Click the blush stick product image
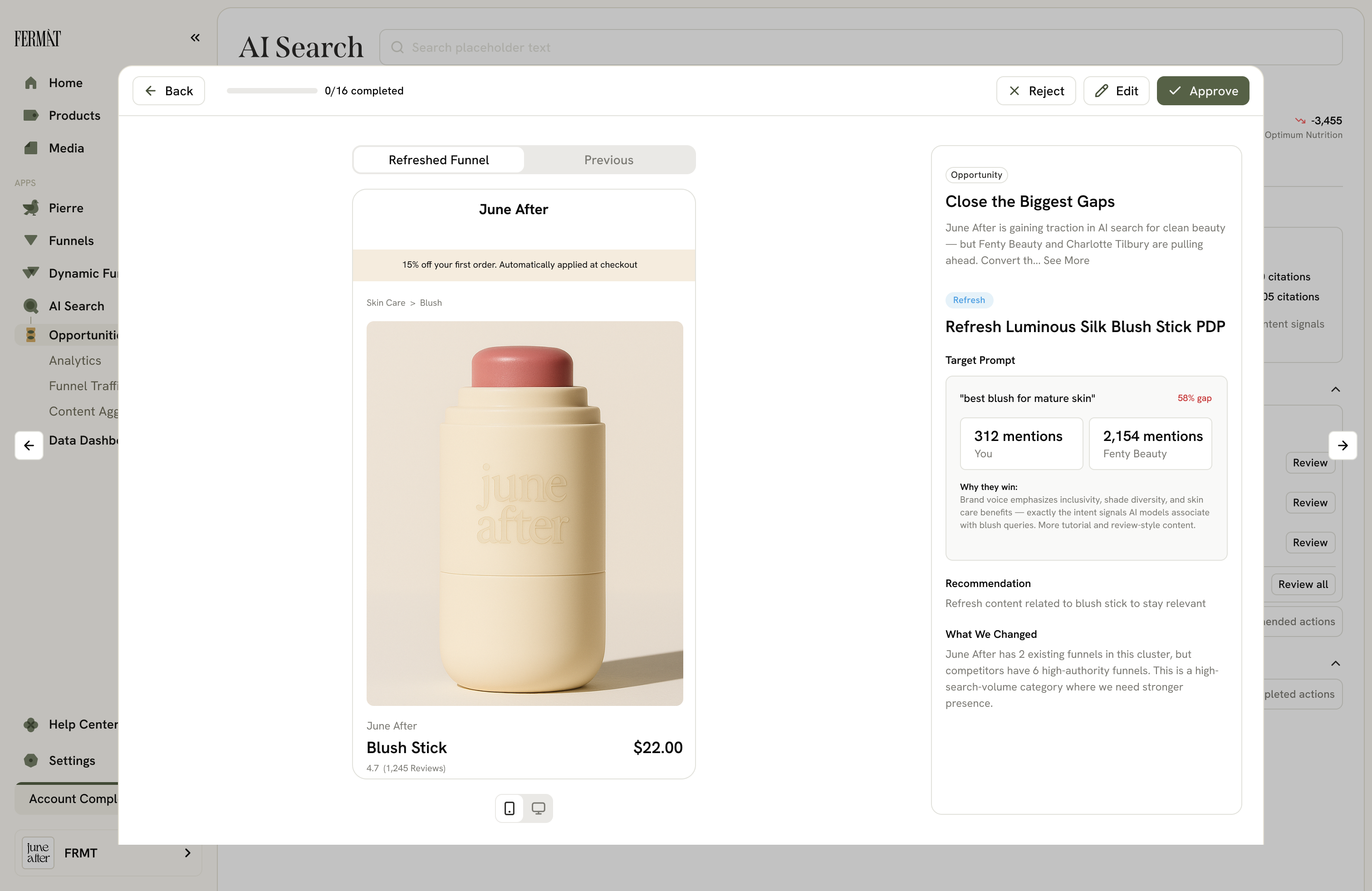 tap(524, 513)
